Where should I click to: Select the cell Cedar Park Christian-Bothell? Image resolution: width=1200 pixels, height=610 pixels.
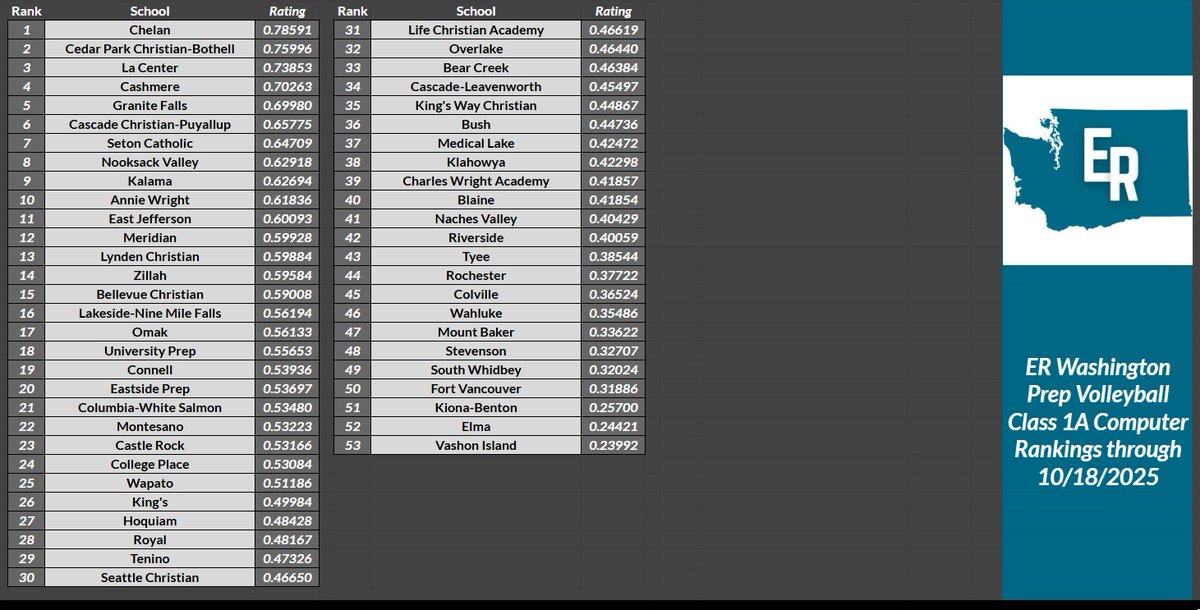point(150,49)
